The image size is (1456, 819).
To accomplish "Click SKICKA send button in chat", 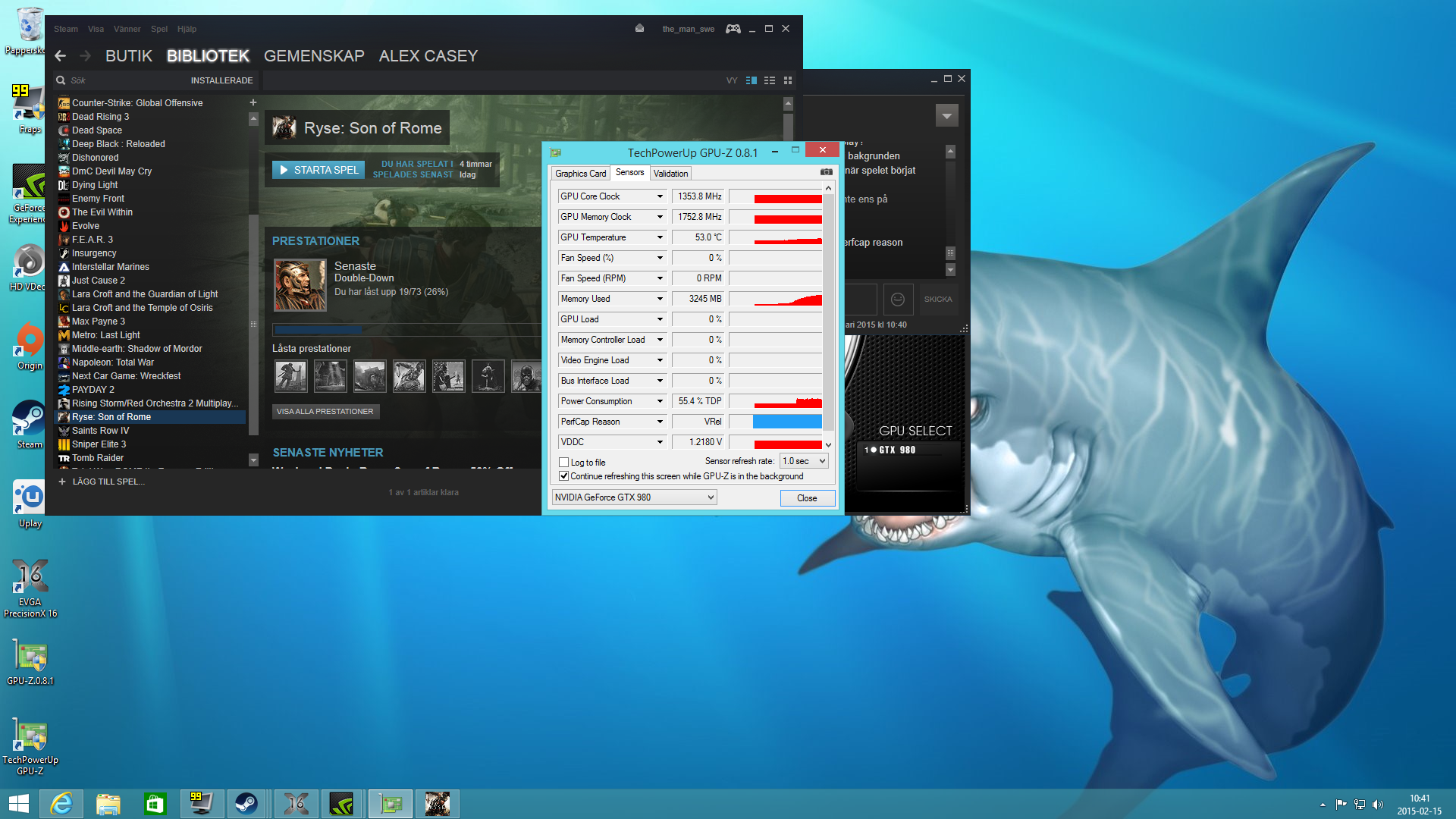I will tap(937, 300).
